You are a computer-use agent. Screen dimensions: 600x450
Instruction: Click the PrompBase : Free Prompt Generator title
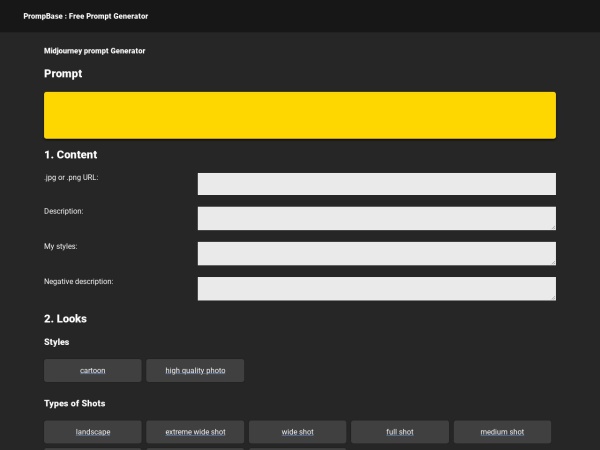86,16
